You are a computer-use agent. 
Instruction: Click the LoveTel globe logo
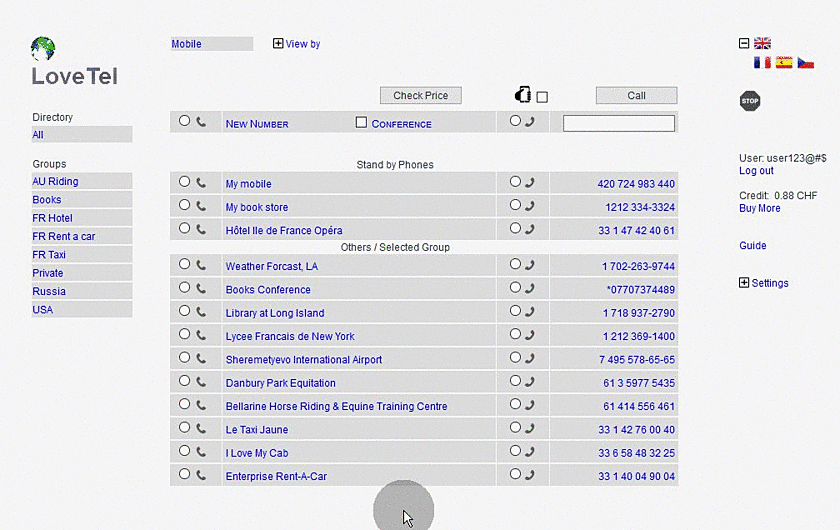(43, 49)
